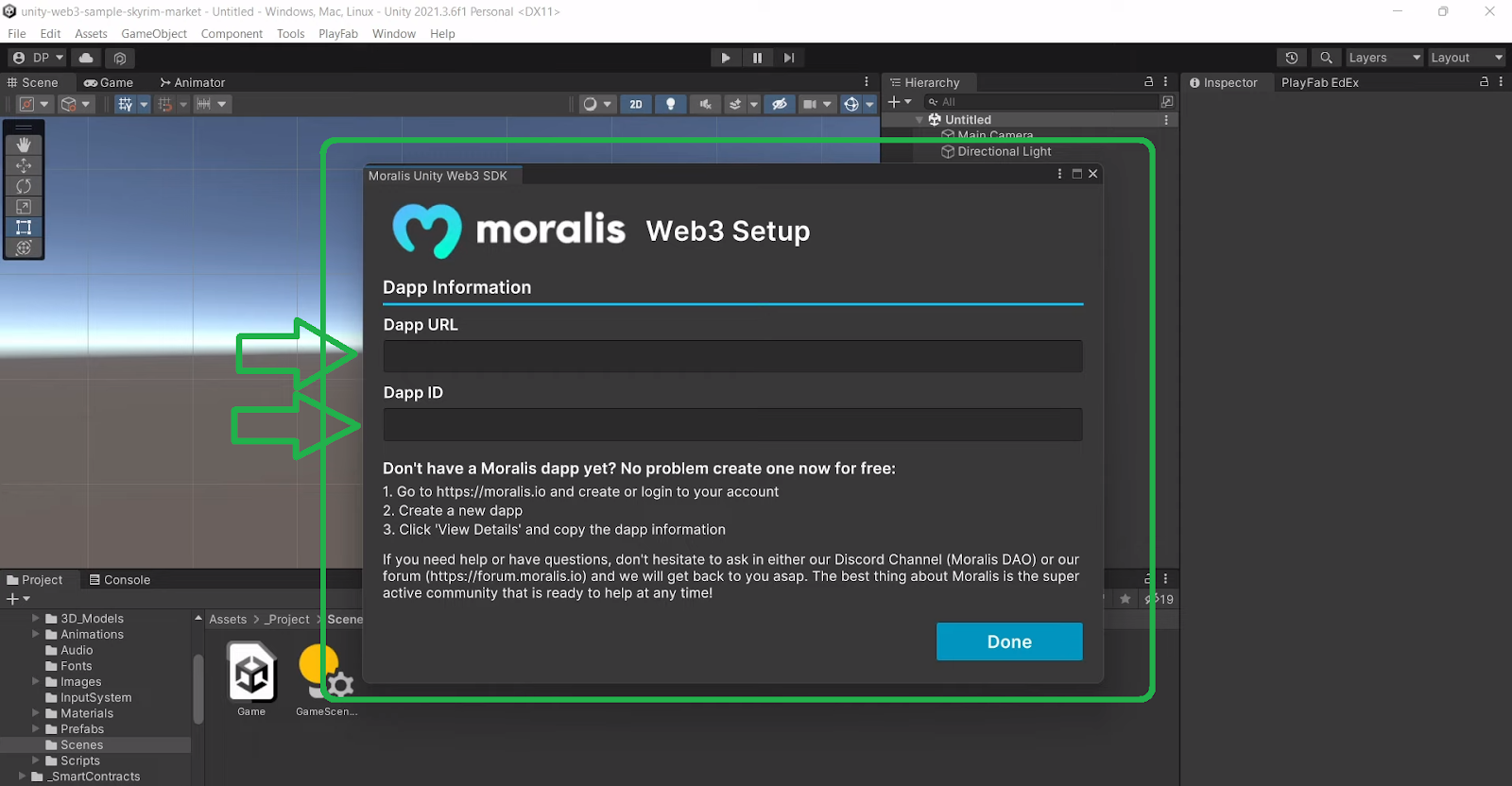The height and width of the screenshot is (786, 1512).
Task: Open the PlayFab menu
Action: point(338,33)
